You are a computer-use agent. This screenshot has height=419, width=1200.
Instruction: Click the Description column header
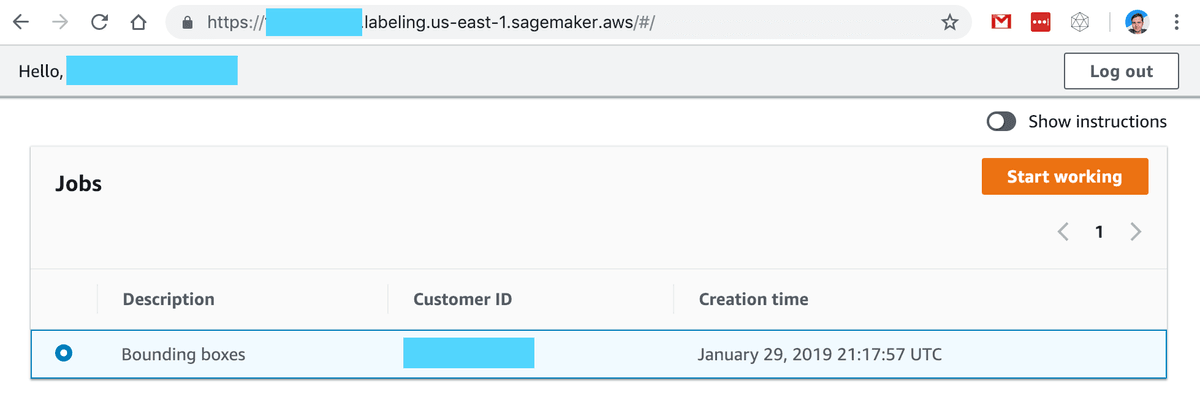point(168,298)
